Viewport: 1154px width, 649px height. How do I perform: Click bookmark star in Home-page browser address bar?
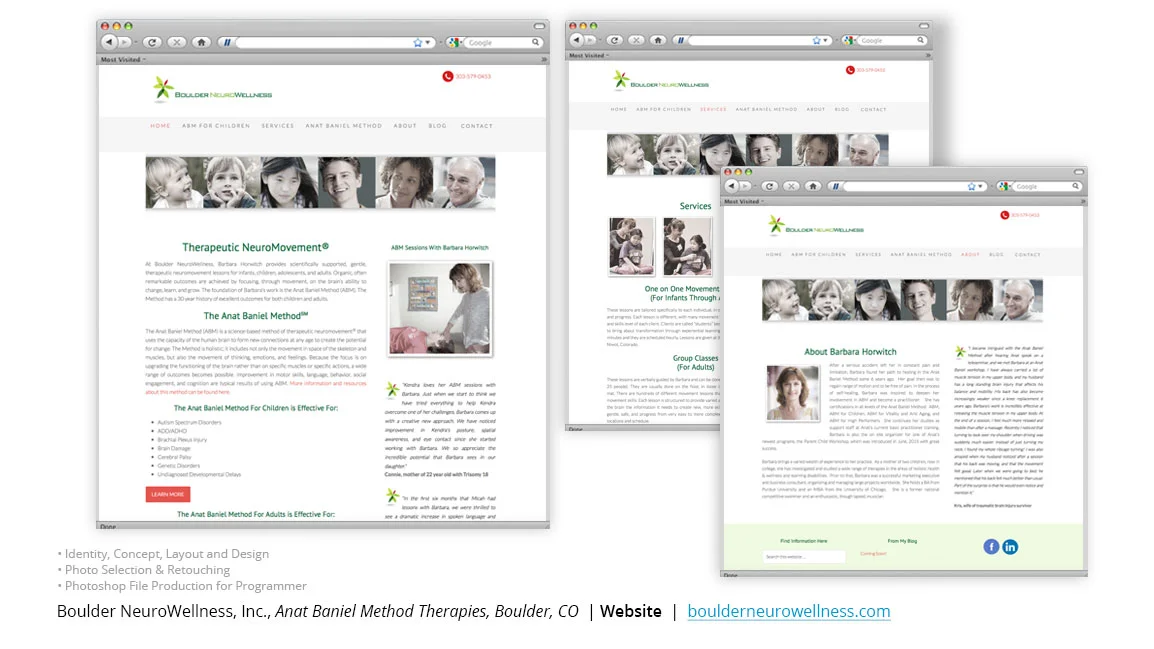418,43
